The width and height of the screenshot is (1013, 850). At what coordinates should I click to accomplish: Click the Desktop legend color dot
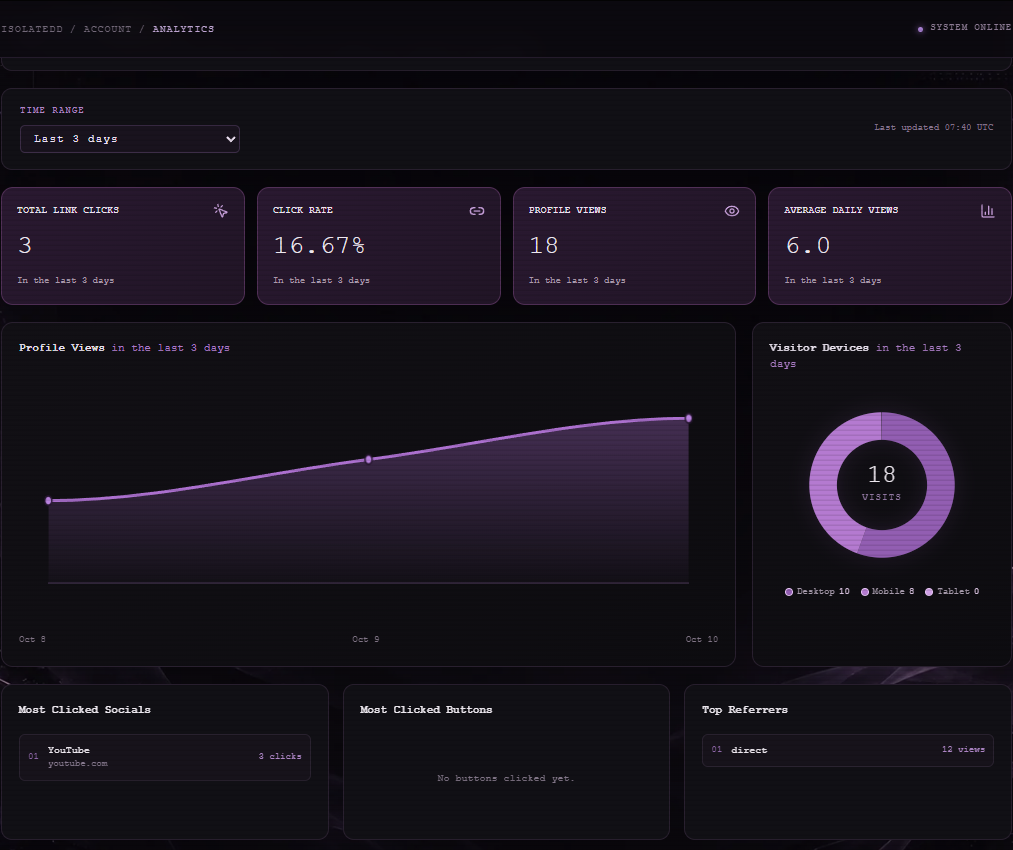(789, 592)
